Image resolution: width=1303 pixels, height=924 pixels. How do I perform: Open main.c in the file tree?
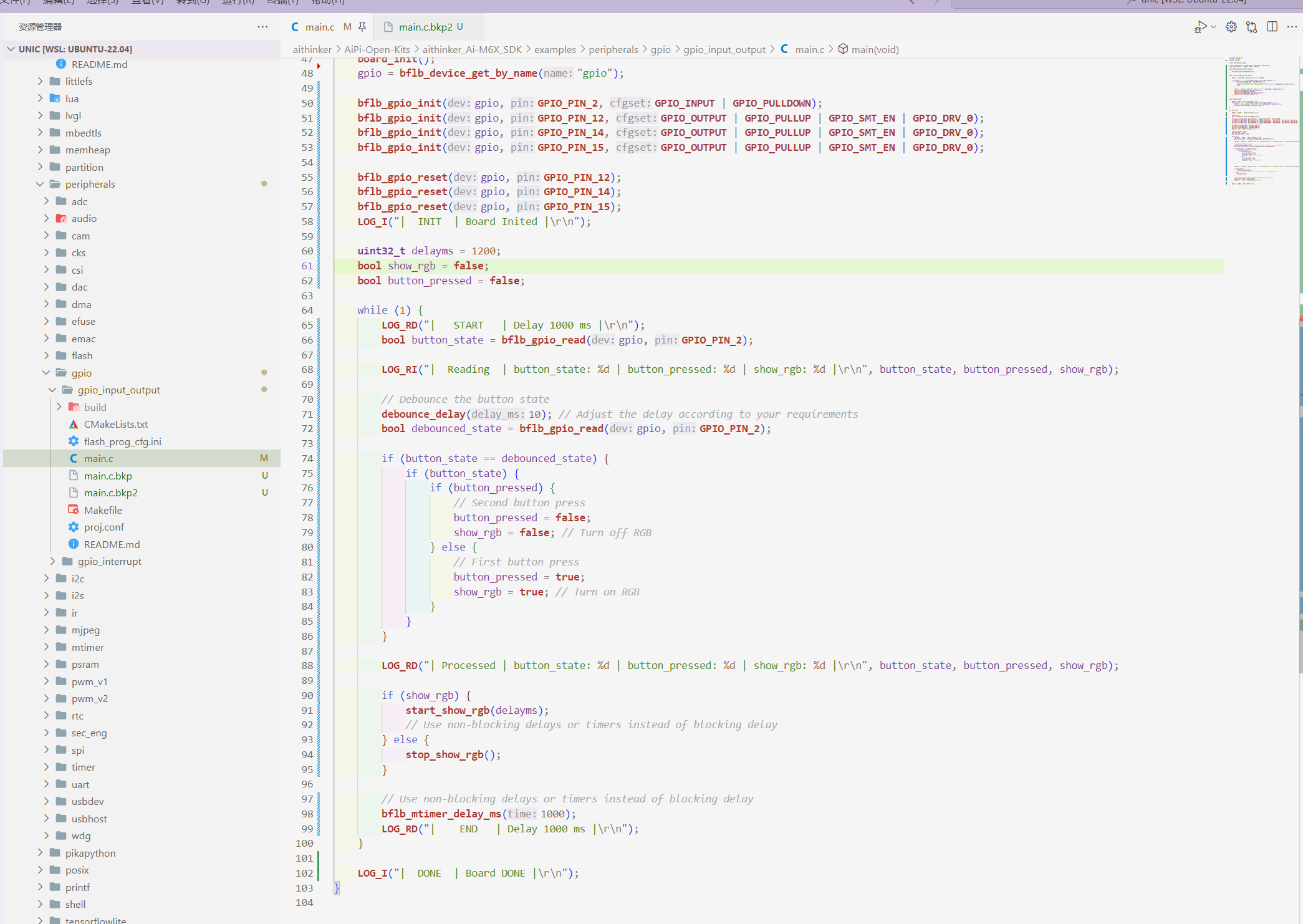click(142, 458)
